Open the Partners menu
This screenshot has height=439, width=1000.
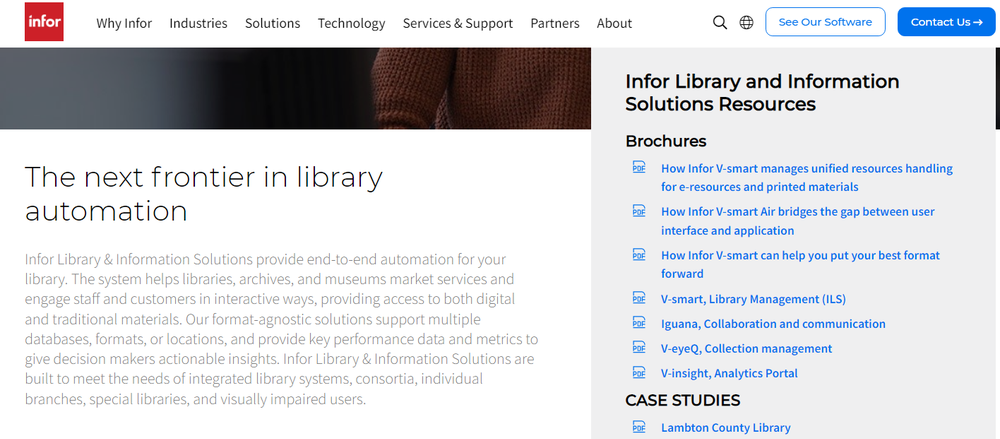(555, 24)
